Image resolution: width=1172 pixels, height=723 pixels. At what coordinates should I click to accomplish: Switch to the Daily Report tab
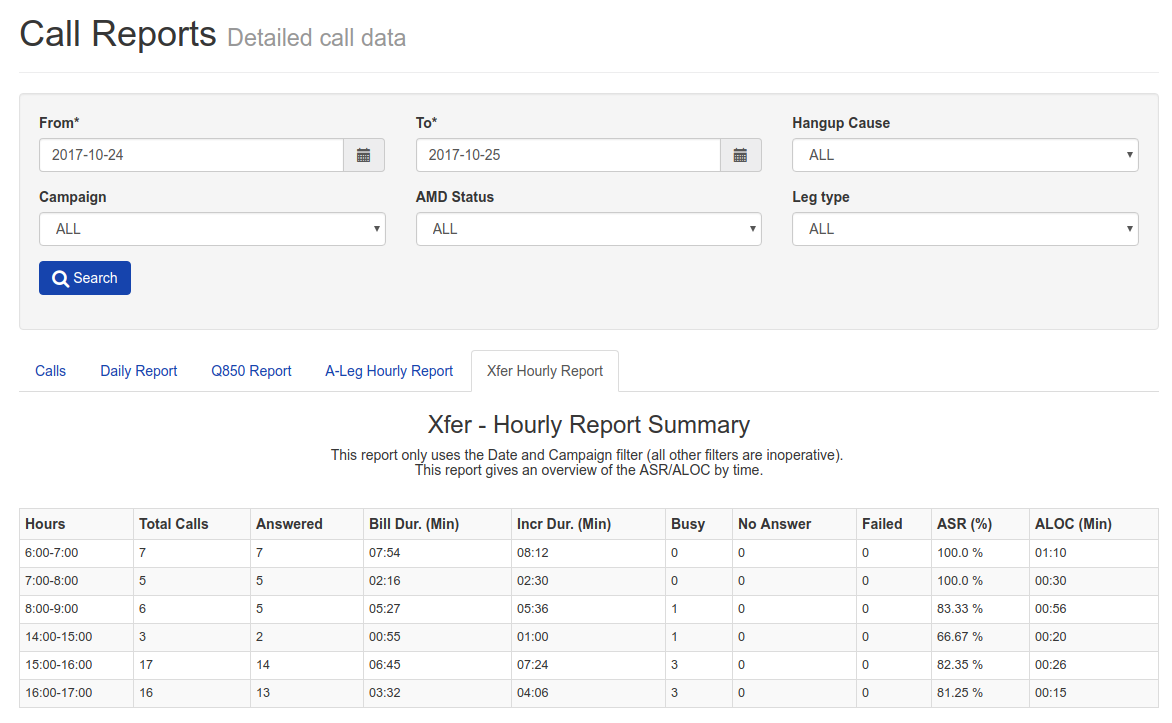click(x=138, y=371)
